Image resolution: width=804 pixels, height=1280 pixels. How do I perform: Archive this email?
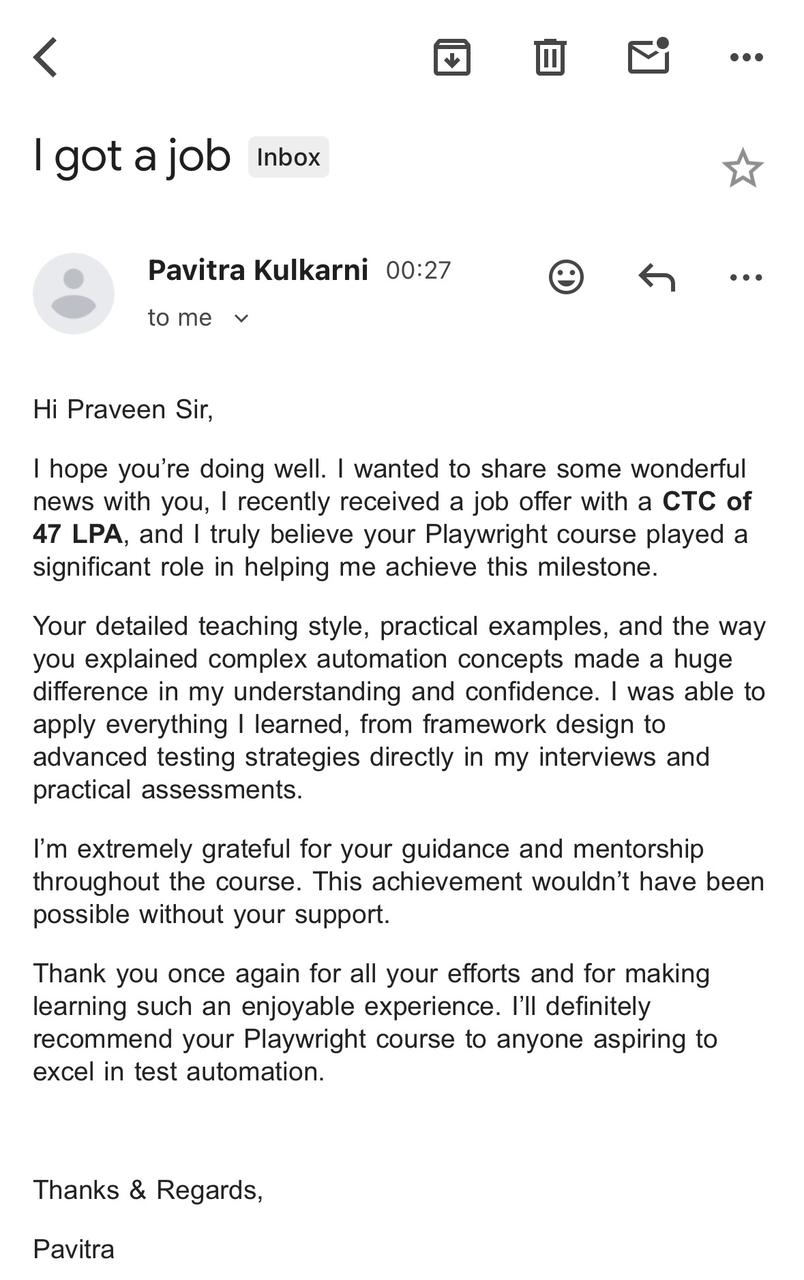[x=452, y=57]
